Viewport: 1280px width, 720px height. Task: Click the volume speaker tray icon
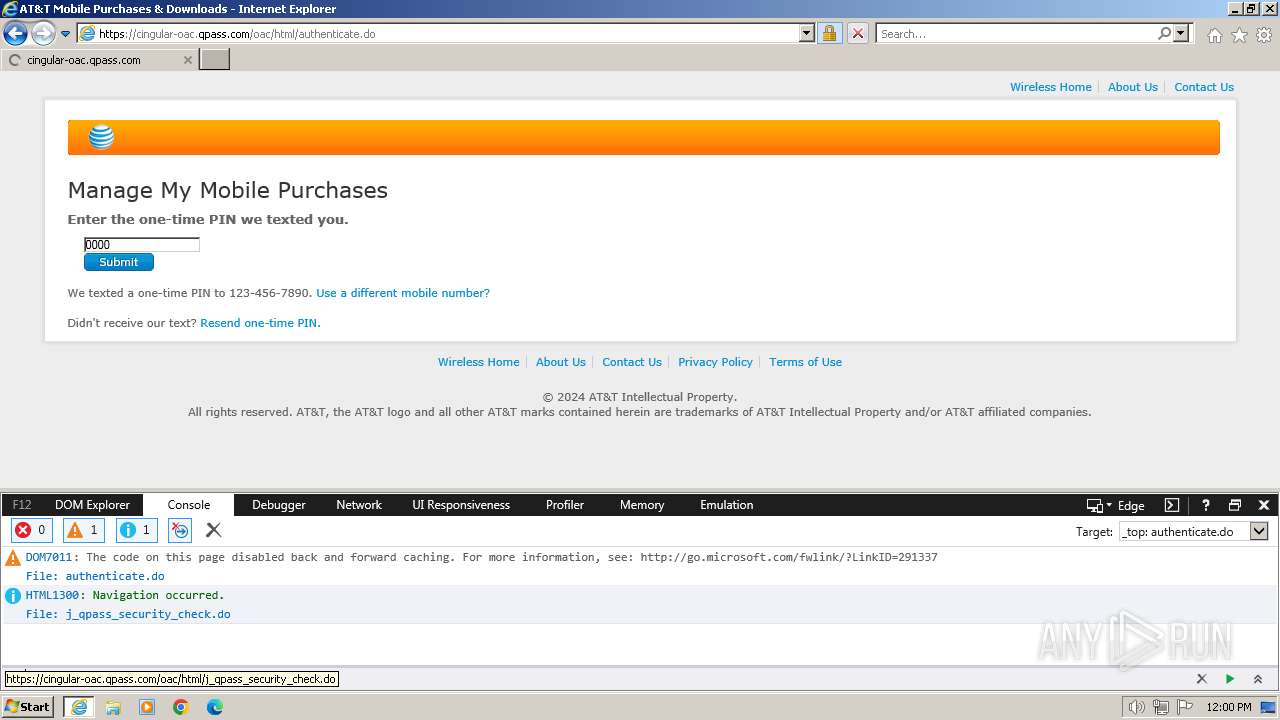point(1136,707)
